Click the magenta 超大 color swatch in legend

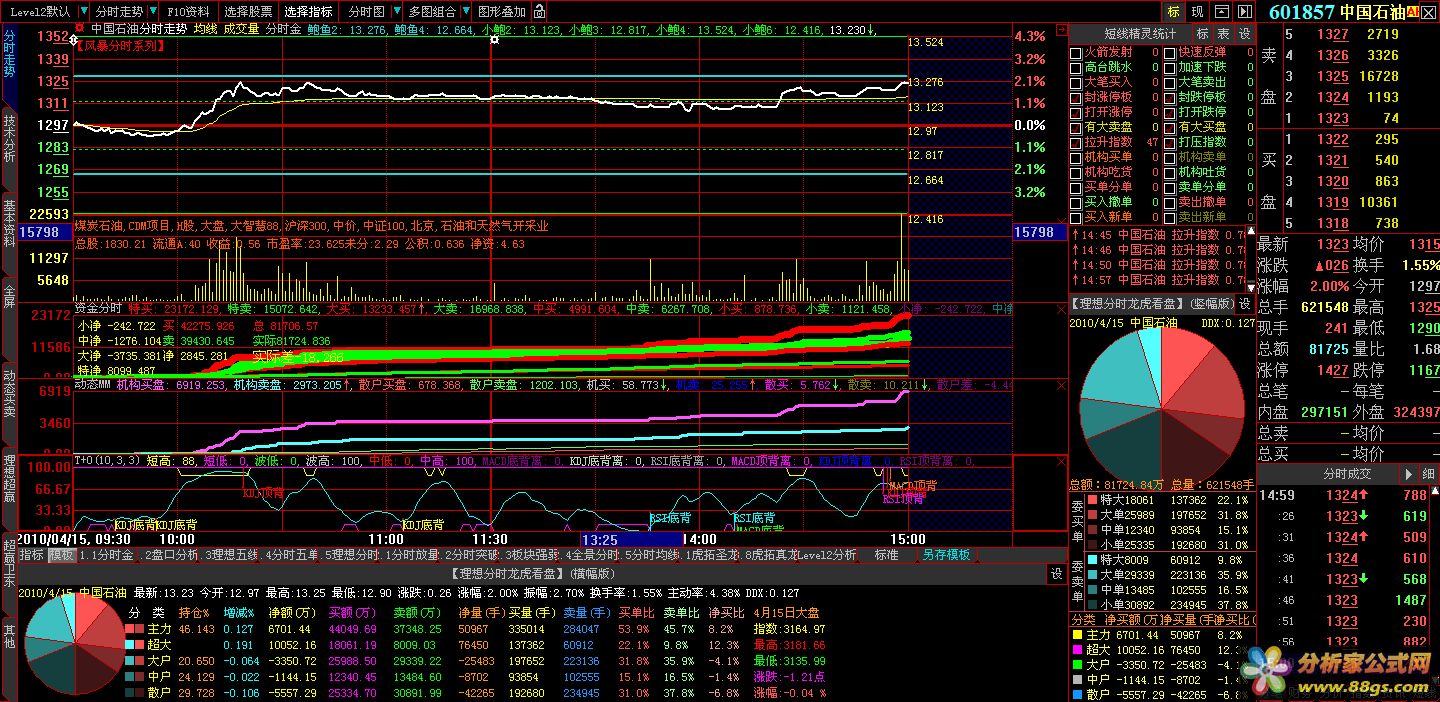1077,650
